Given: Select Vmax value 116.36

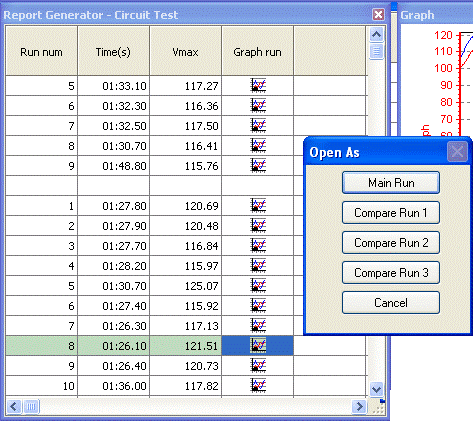Looking at the screenshot, I should (185, 106).
